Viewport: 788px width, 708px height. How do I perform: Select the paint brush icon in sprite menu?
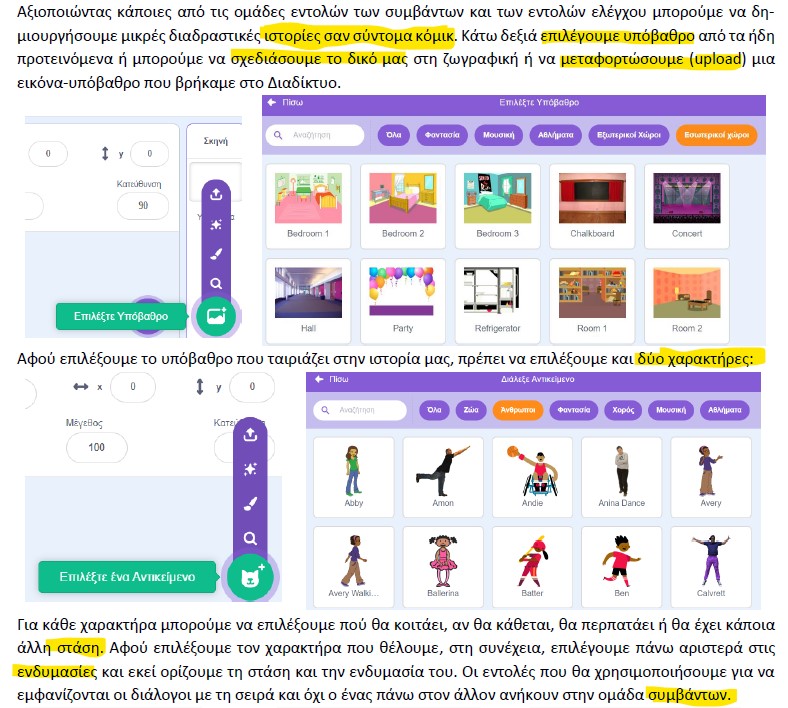[250, 504]
